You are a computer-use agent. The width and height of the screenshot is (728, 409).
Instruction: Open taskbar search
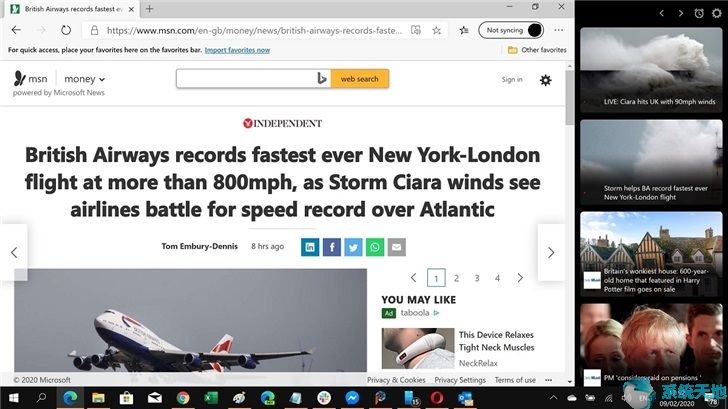(x=41, y=398)
